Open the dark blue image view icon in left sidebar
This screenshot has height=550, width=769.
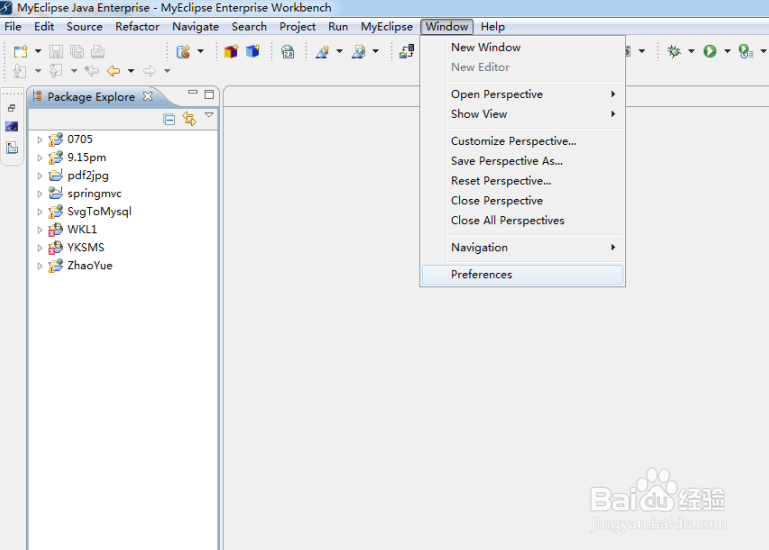tap(12, 127)
